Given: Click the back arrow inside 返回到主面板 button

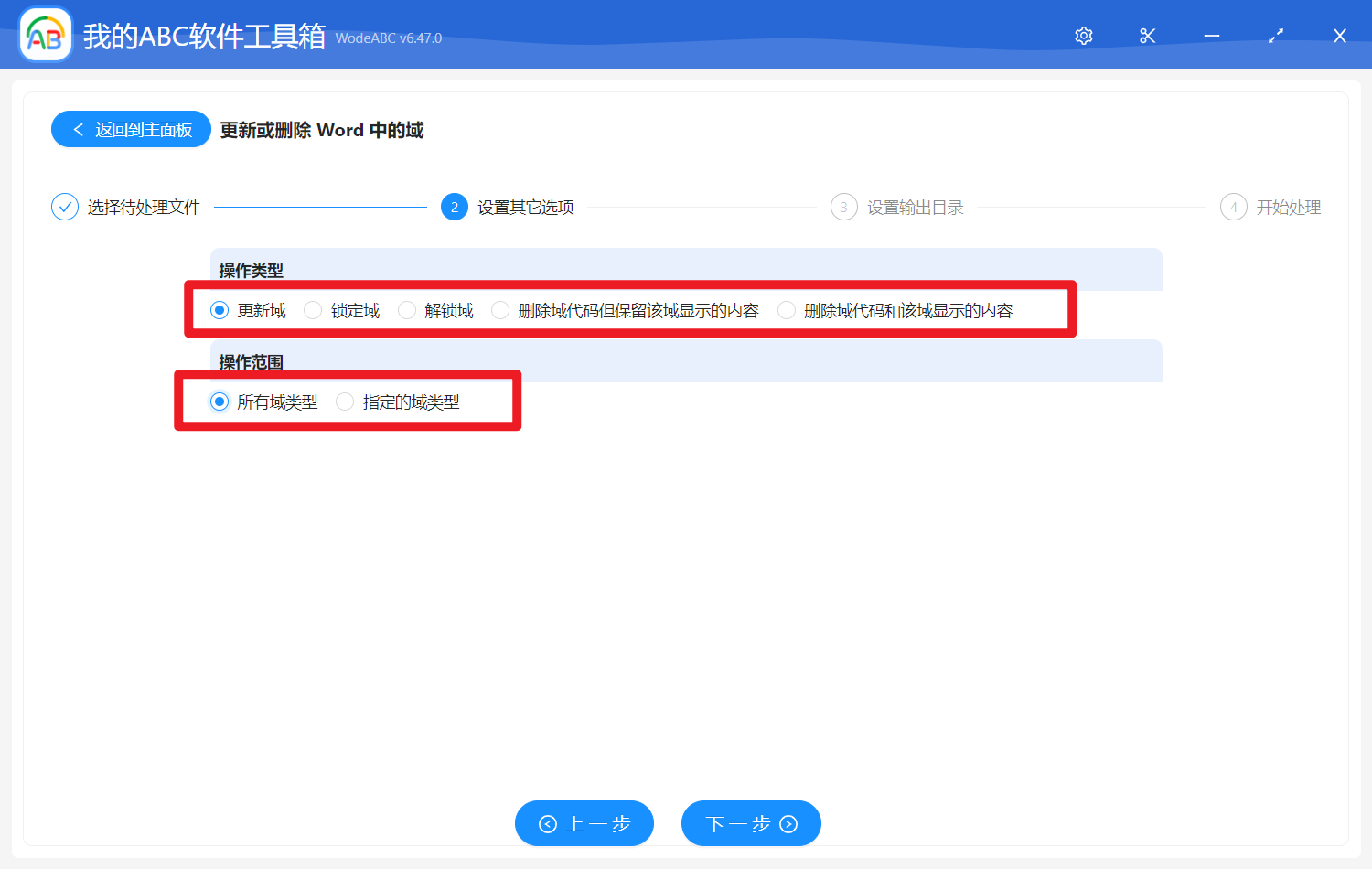Looking at the screenshot, I should point(77,129).
